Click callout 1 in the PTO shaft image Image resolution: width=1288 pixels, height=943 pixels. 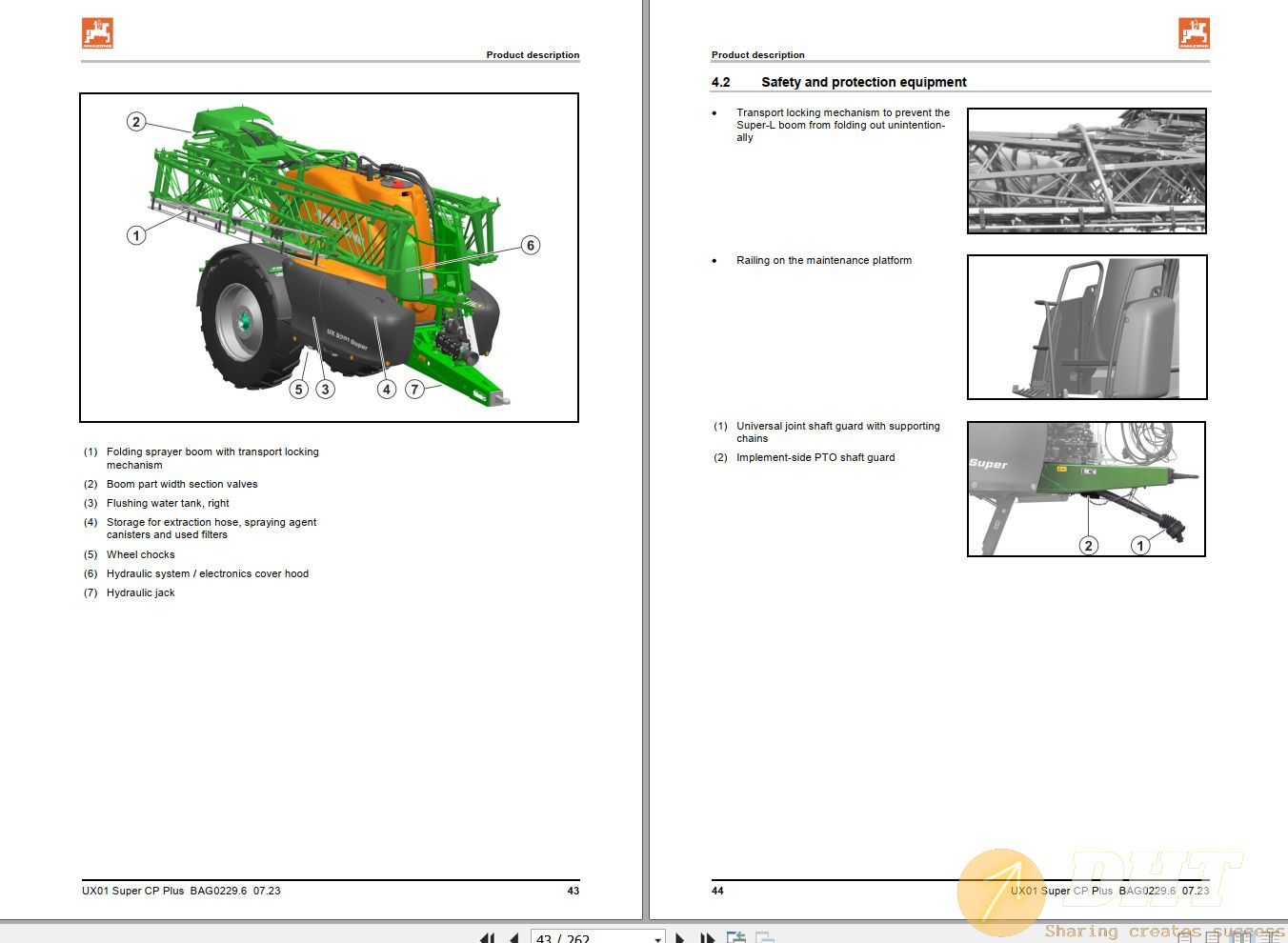(1140, 545)
